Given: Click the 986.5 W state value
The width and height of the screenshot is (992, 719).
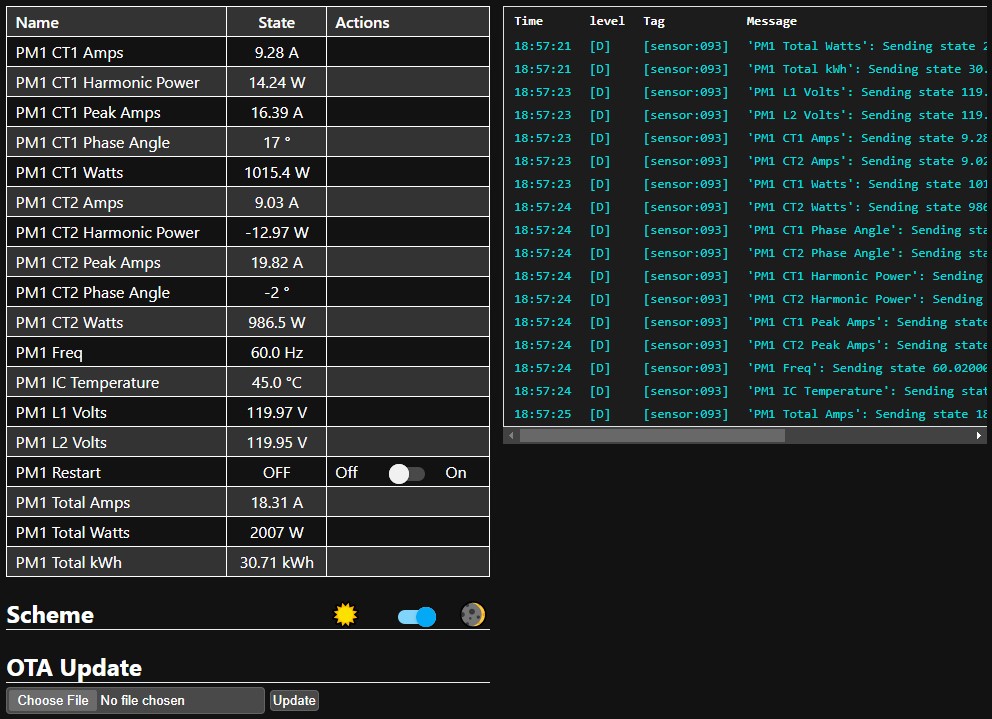Looking at the screenshot, I should coord(277,323).
